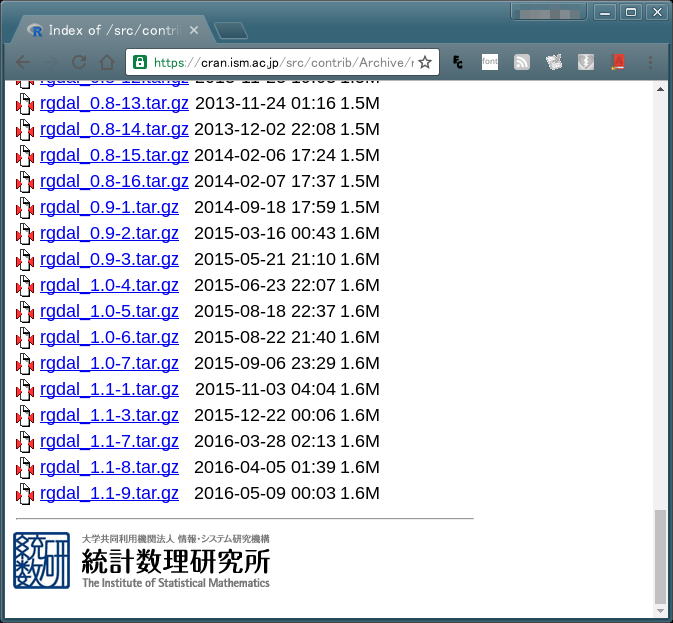Click the date 2015-11-03 04:04

coord(265,390)
